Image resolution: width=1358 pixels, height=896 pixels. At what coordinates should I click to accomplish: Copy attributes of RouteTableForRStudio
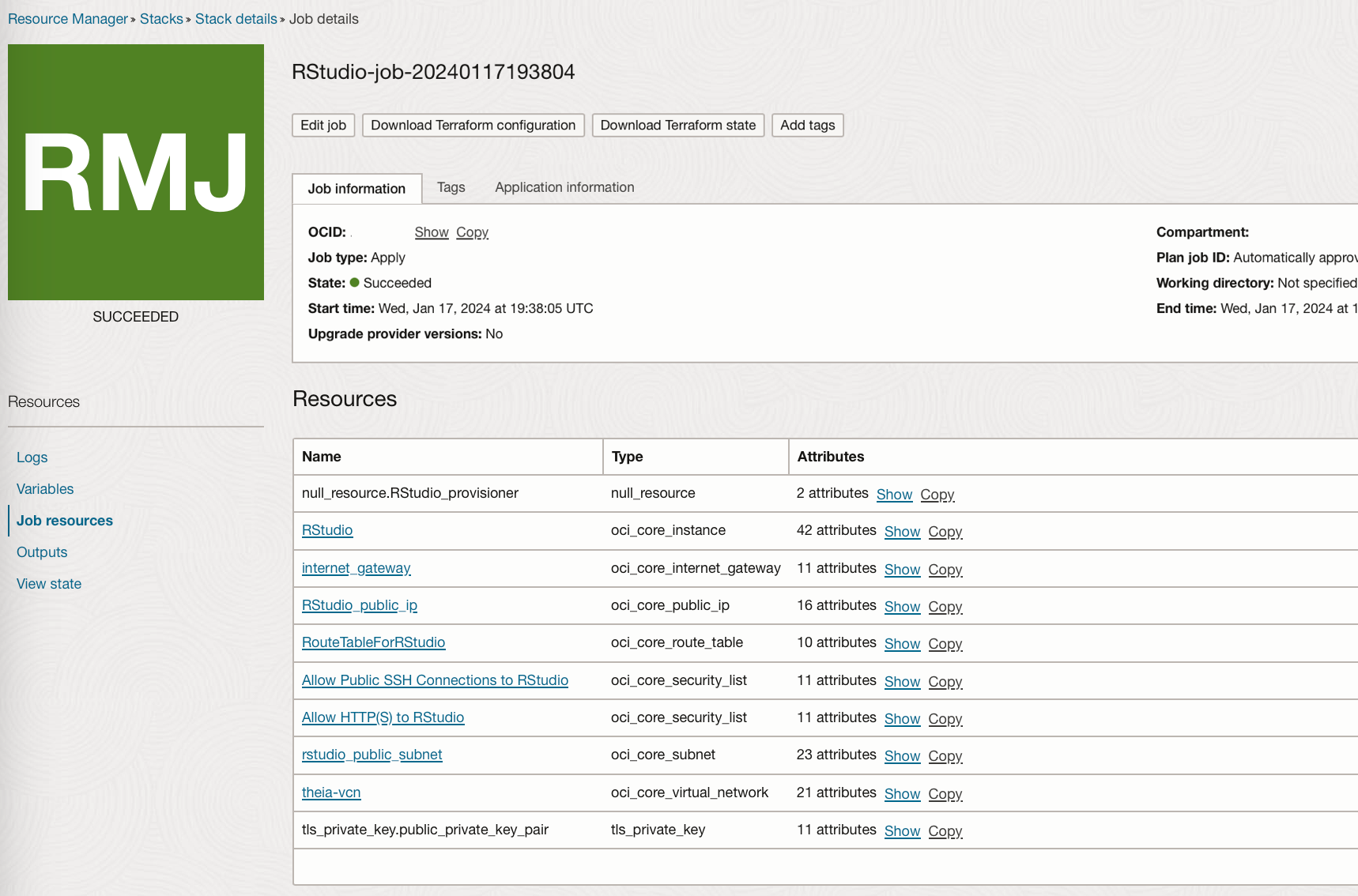click(945, 644)
